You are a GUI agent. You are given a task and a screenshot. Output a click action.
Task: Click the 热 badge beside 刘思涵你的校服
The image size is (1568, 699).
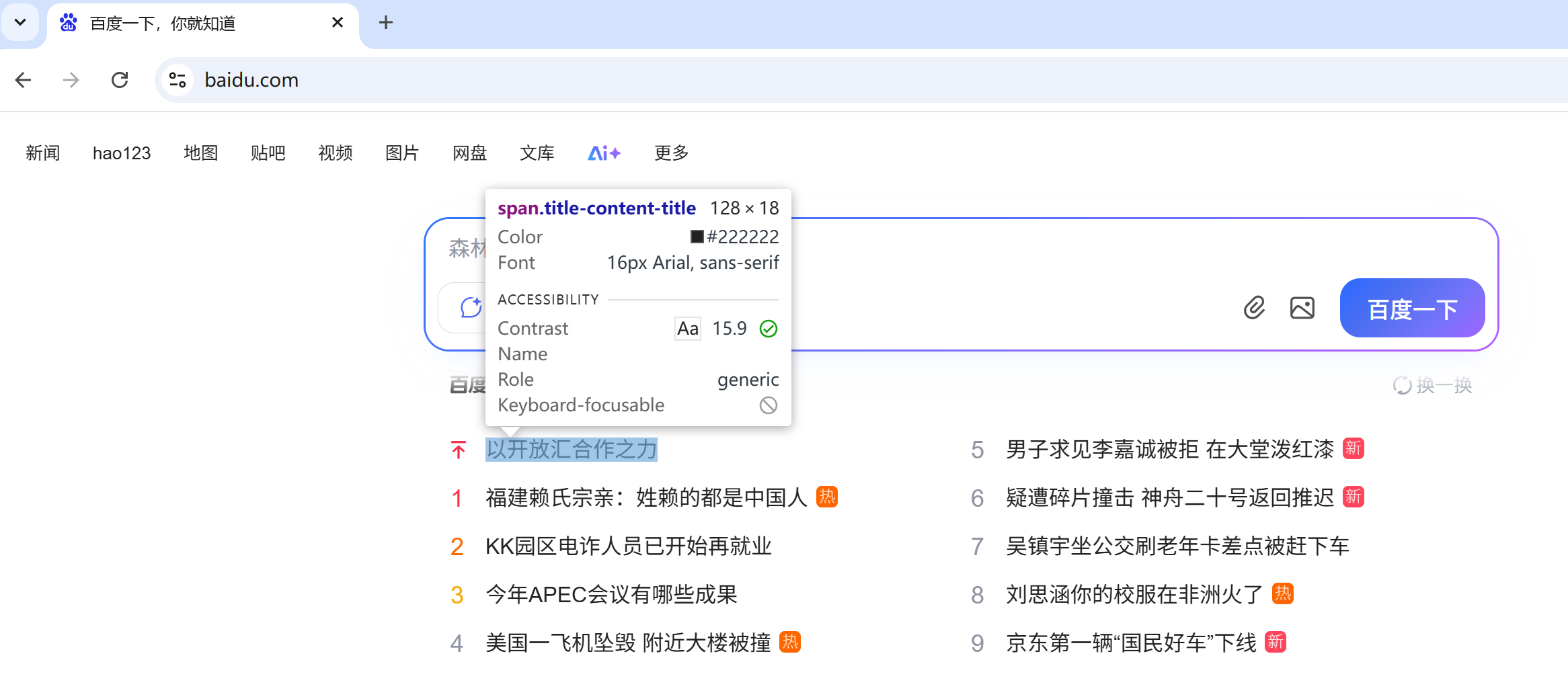point(1283,593)
